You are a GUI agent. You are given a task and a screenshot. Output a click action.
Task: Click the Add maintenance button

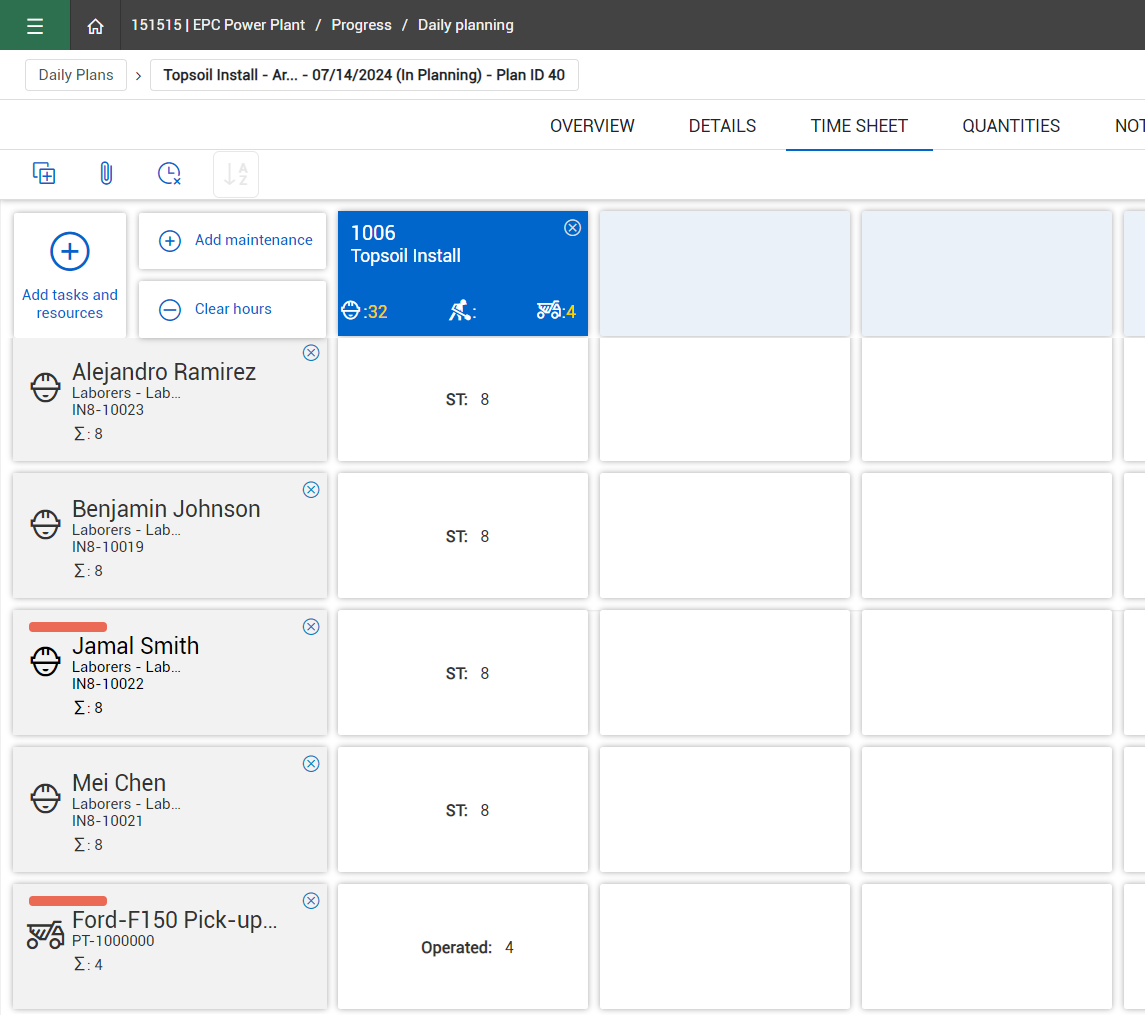pos(232,241)
